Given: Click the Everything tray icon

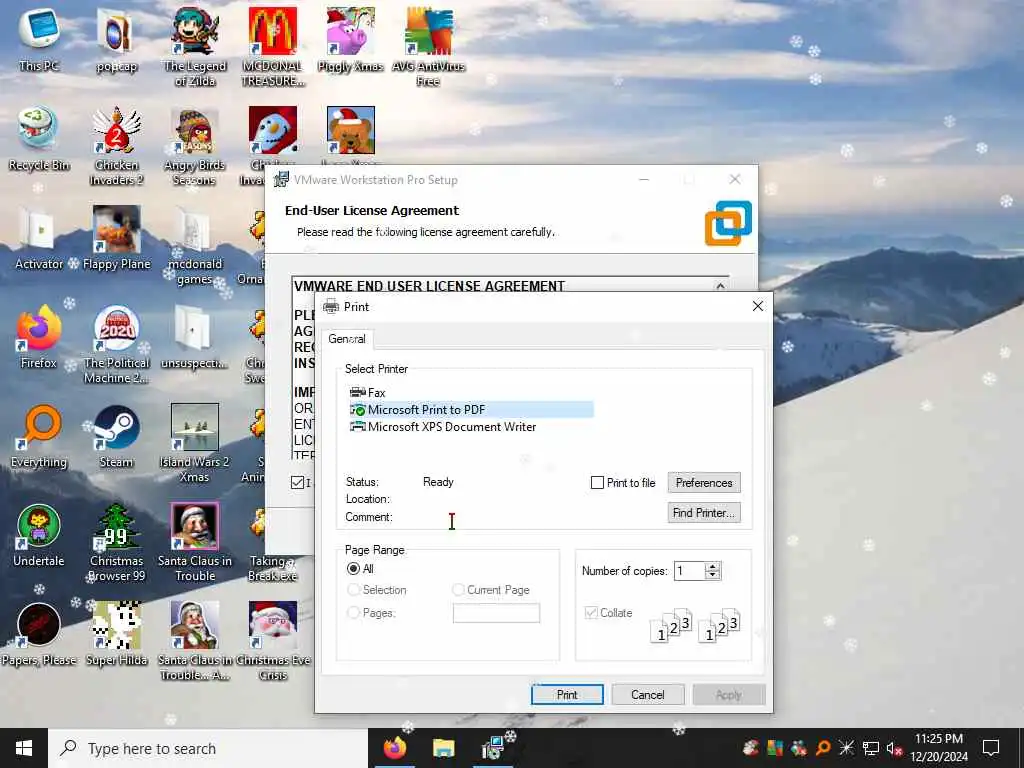Looking at the screenshot, I should point(823,748).
